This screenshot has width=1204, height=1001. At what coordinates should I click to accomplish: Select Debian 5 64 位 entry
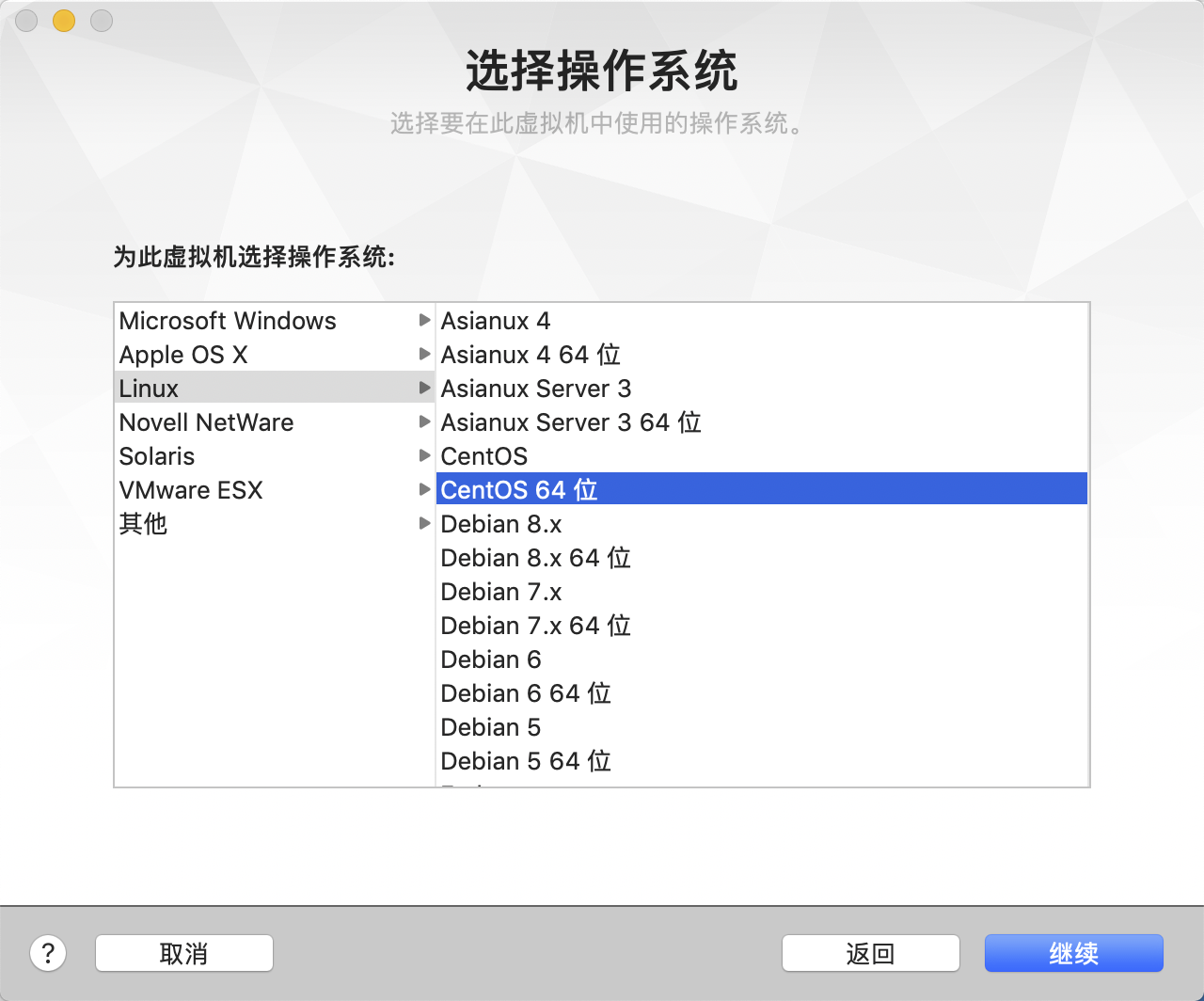(x=526, y=761)
